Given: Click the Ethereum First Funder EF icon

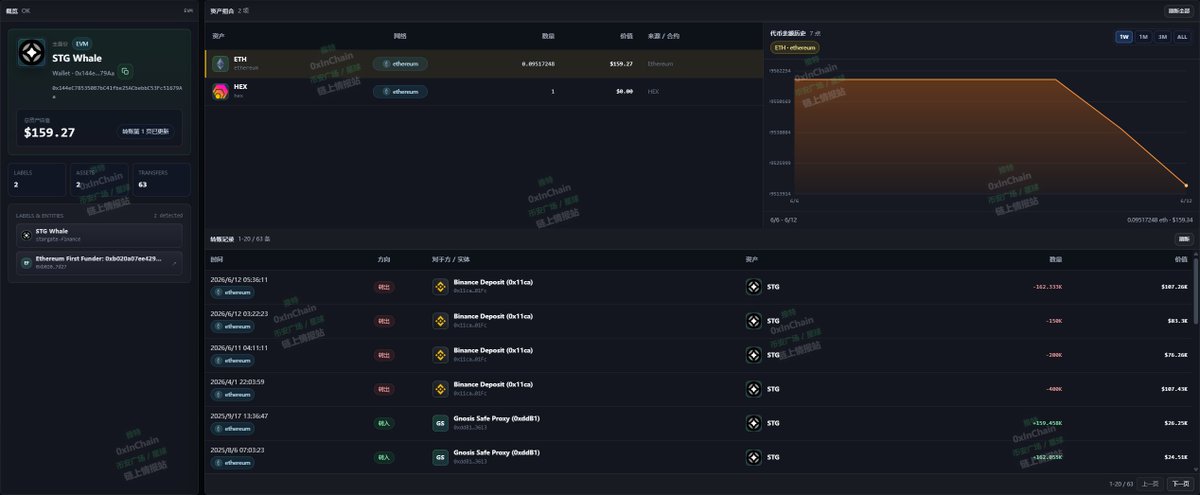Looking at the screenshot, I should [26, 263].
